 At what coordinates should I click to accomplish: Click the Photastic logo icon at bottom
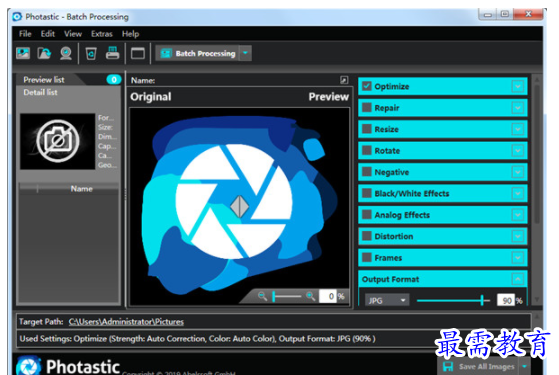point(29,366)
